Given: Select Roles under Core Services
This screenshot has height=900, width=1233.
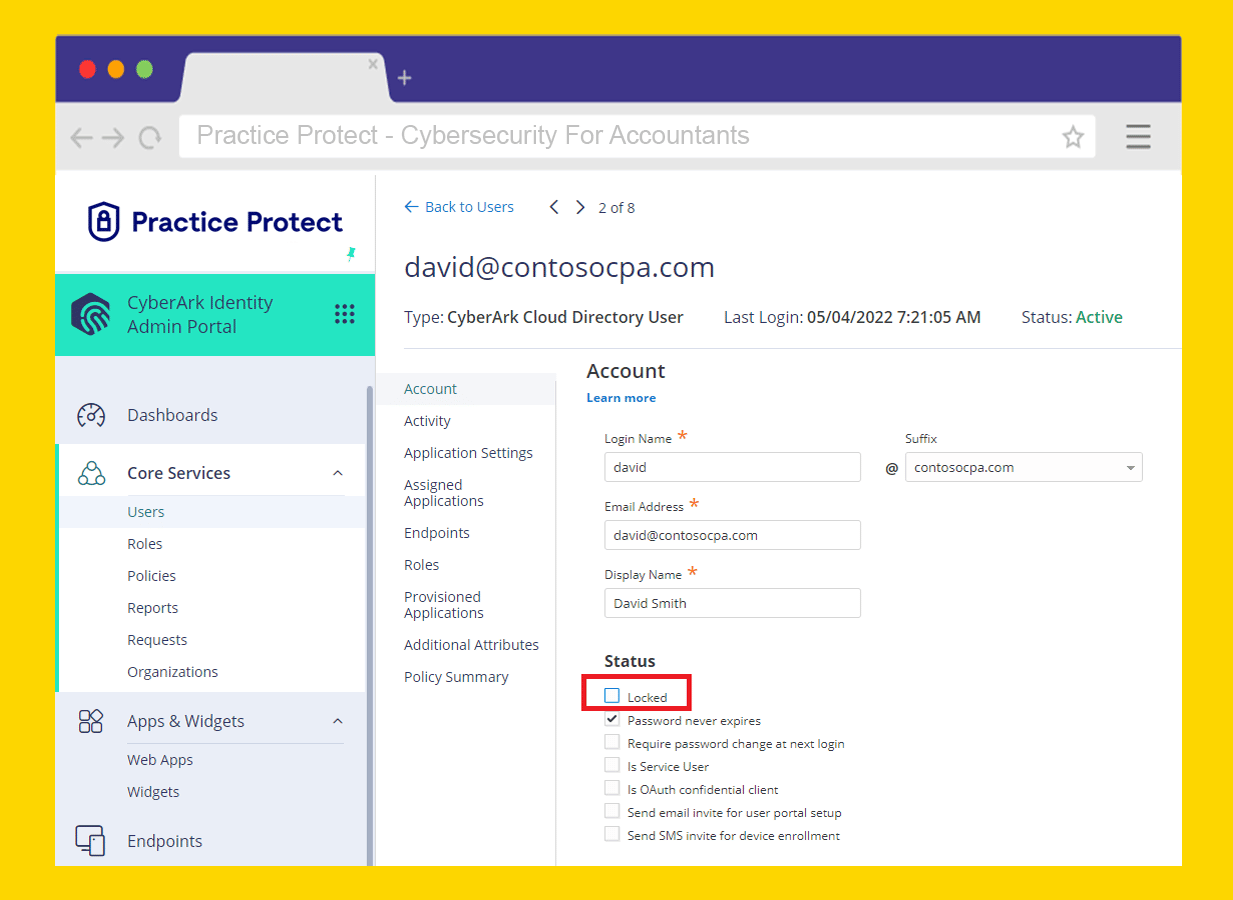Looking at the screenshot, I should pyautogui.click(x=145, y=544).
